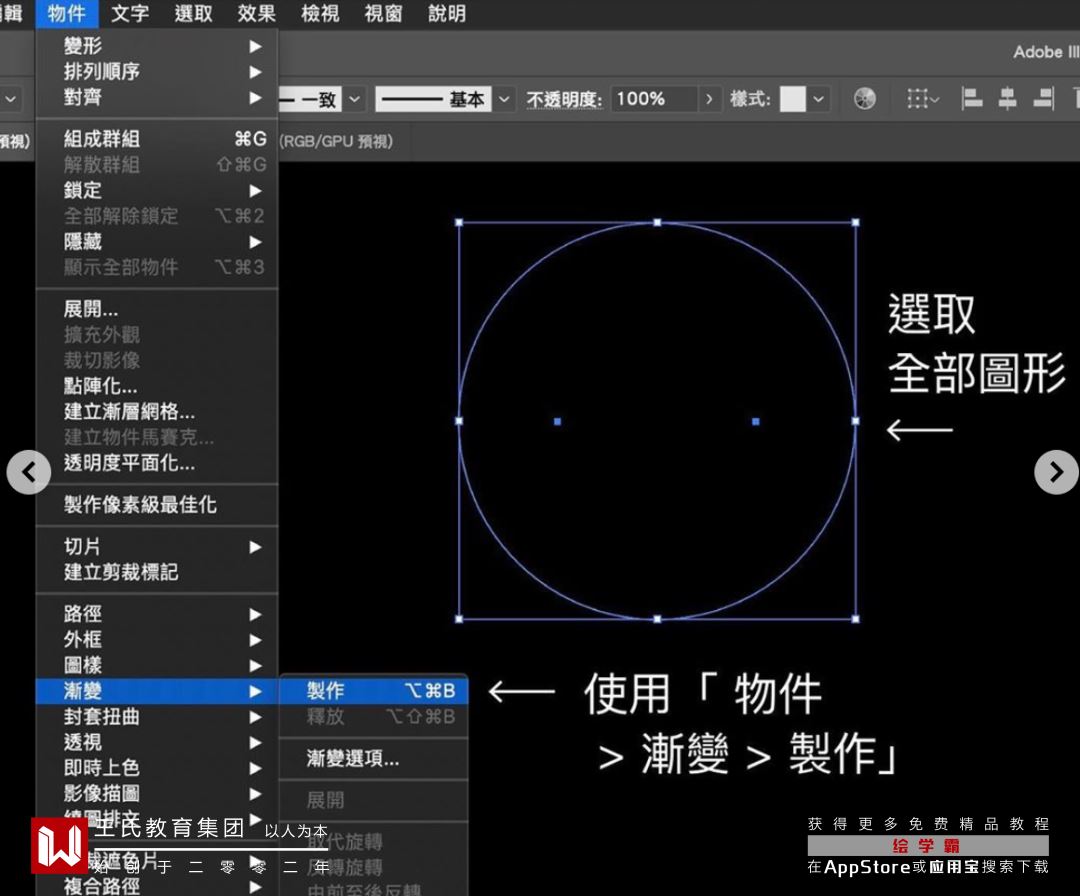
Task: Click the 不透明度 label link
Action: pyautogui.click(x=563, y=99)
